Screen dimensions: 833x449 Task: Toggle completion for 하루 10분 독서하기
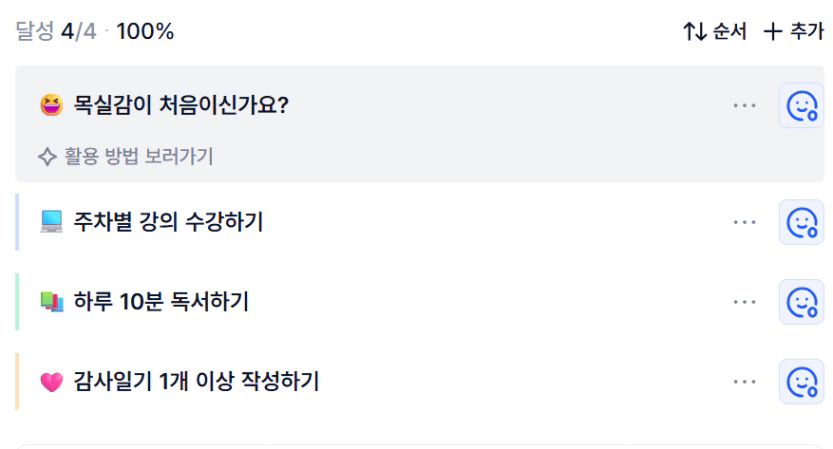click(x=801, y=301)
